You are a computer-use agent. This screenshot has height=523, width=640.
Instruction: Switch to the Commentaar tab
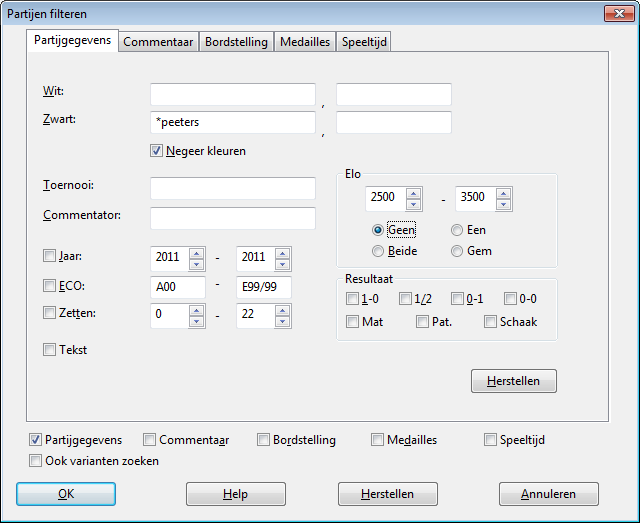159,42
